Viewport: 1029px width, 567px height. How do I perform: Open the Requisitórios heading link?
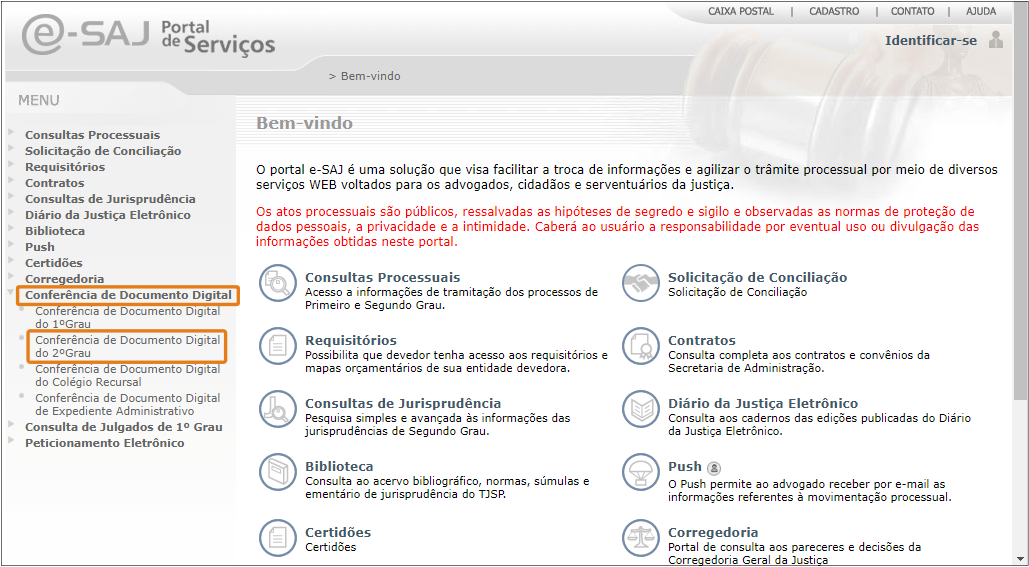coord(351,341)
